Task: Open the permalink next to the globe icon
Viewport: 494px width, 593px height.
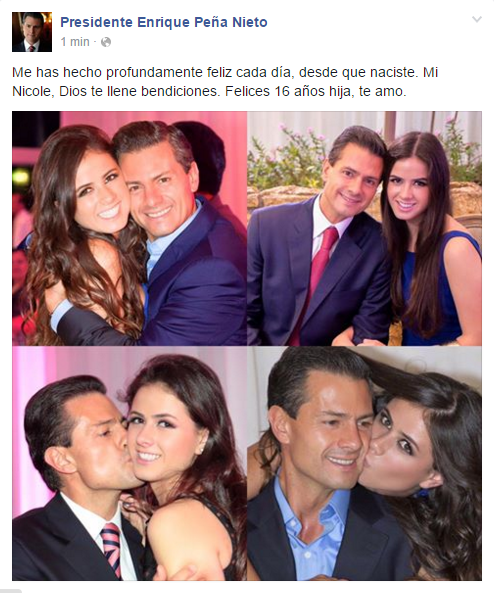Action: 75,42
